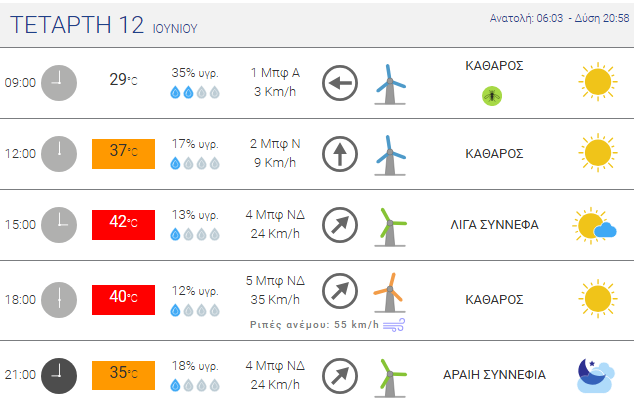Image resolution: width=639 pixels, height=410 pixels.
Task: Click the upward wind direction arrow at 12:00
Action: [340, 154]
